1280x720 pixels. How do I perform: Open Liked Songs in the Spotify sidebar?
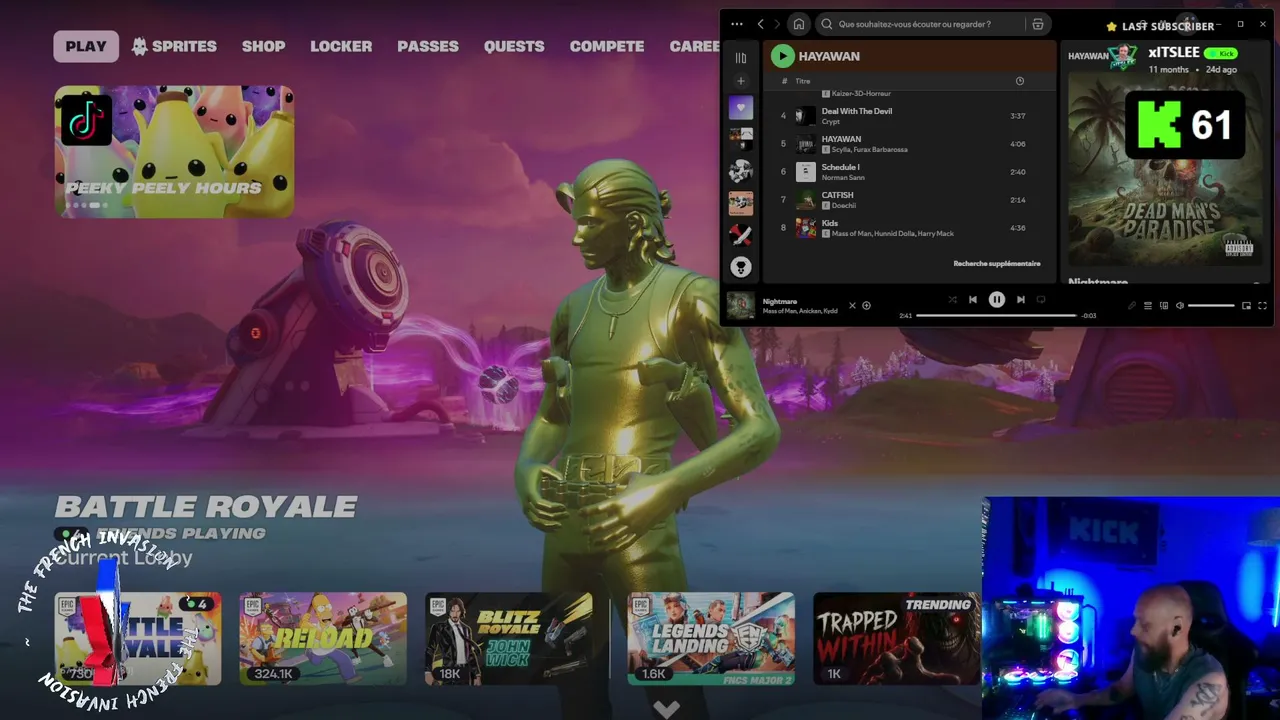click(x=741, y=107)
